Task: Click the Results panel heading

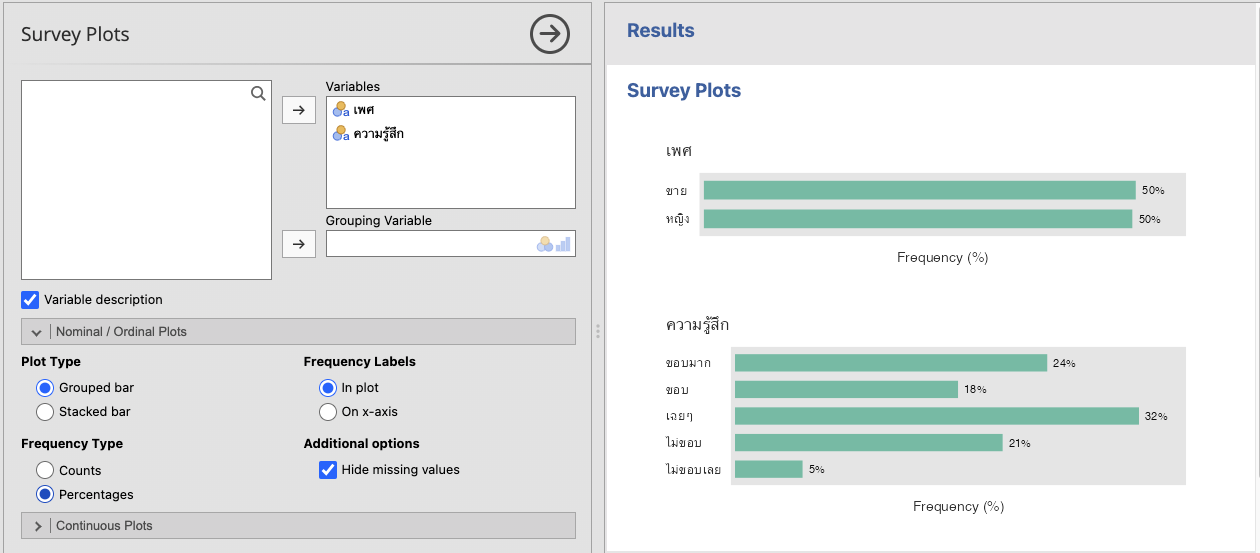Action: (x=660, y=31)
